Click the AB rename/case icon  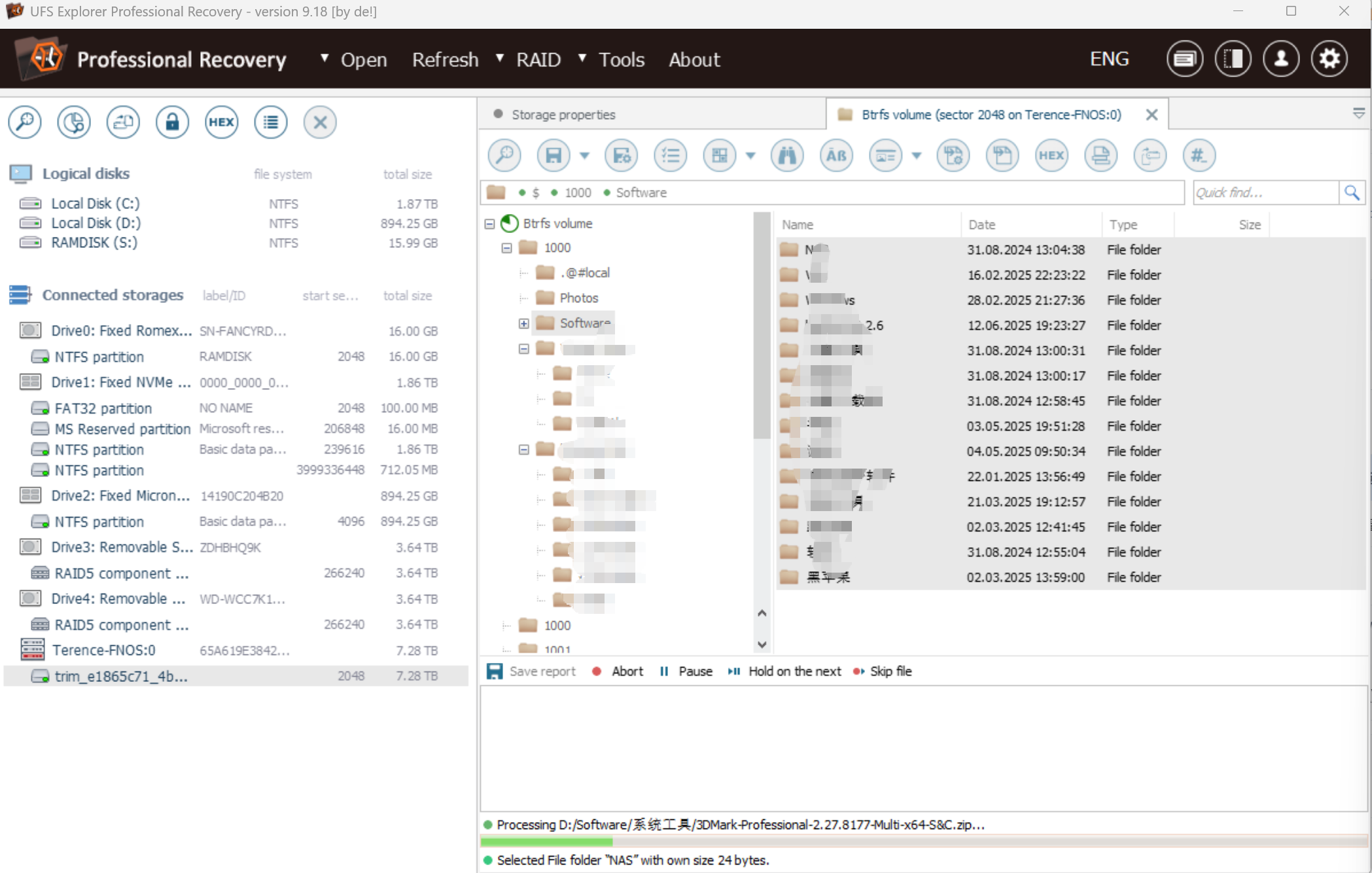tap(836, 156)
